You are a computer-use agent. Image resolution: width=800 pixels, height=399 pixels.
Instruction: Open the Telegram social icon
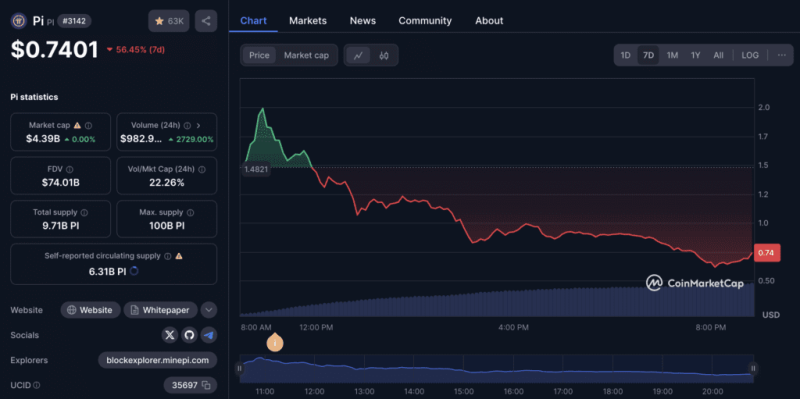[x=209, y=335]
